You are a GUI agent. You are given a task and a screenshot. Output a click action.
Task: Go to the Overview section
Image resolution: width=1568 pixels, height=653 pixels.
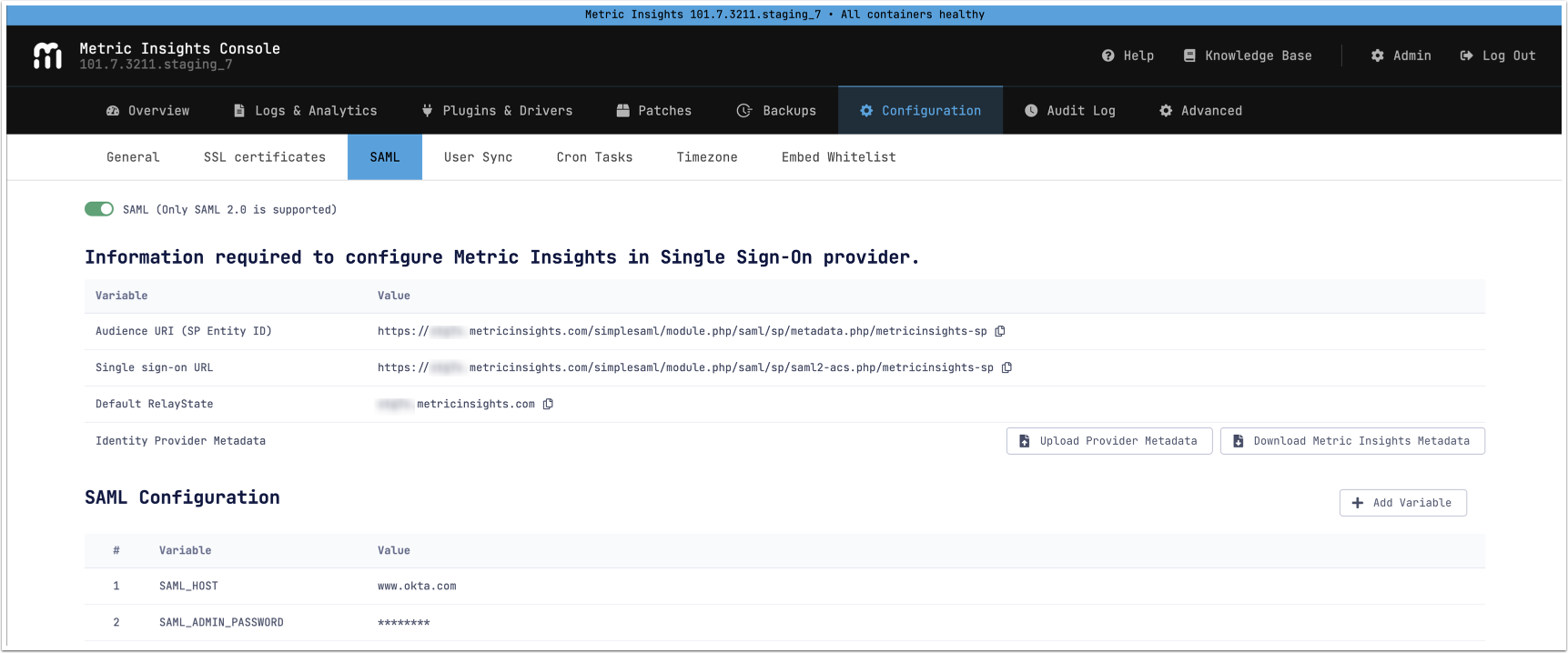[x=147, y=111]
